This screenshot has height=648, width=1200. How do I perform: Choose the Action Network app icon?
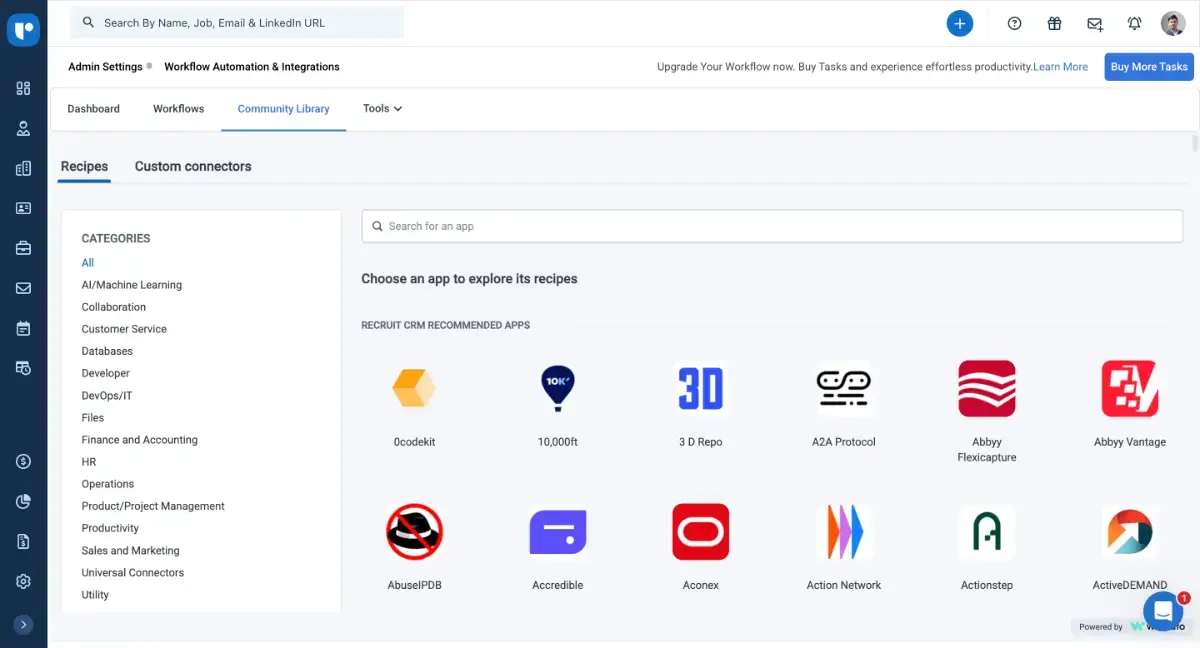click(x=844, y=532)
